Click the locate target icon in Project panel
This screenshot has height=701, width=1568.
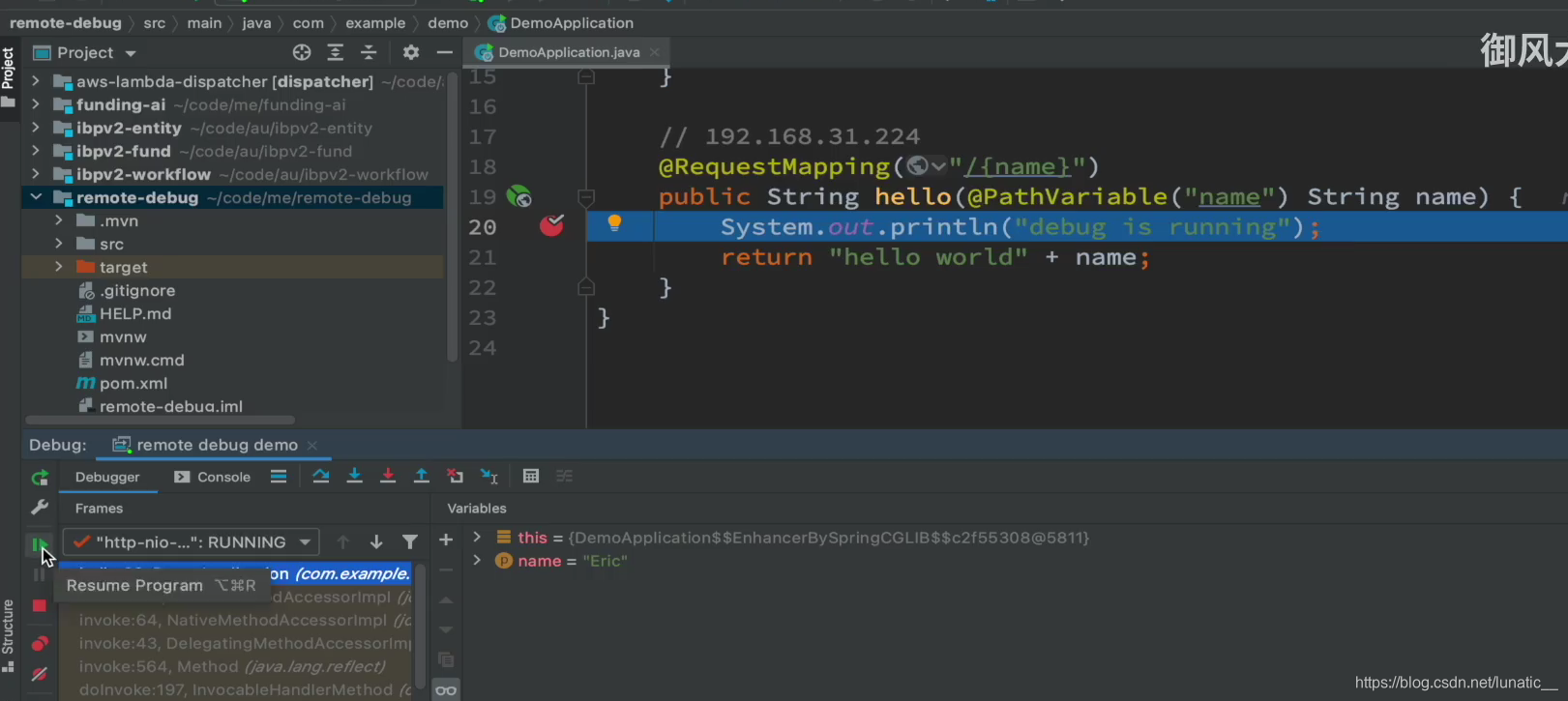(x=302, y=52)
